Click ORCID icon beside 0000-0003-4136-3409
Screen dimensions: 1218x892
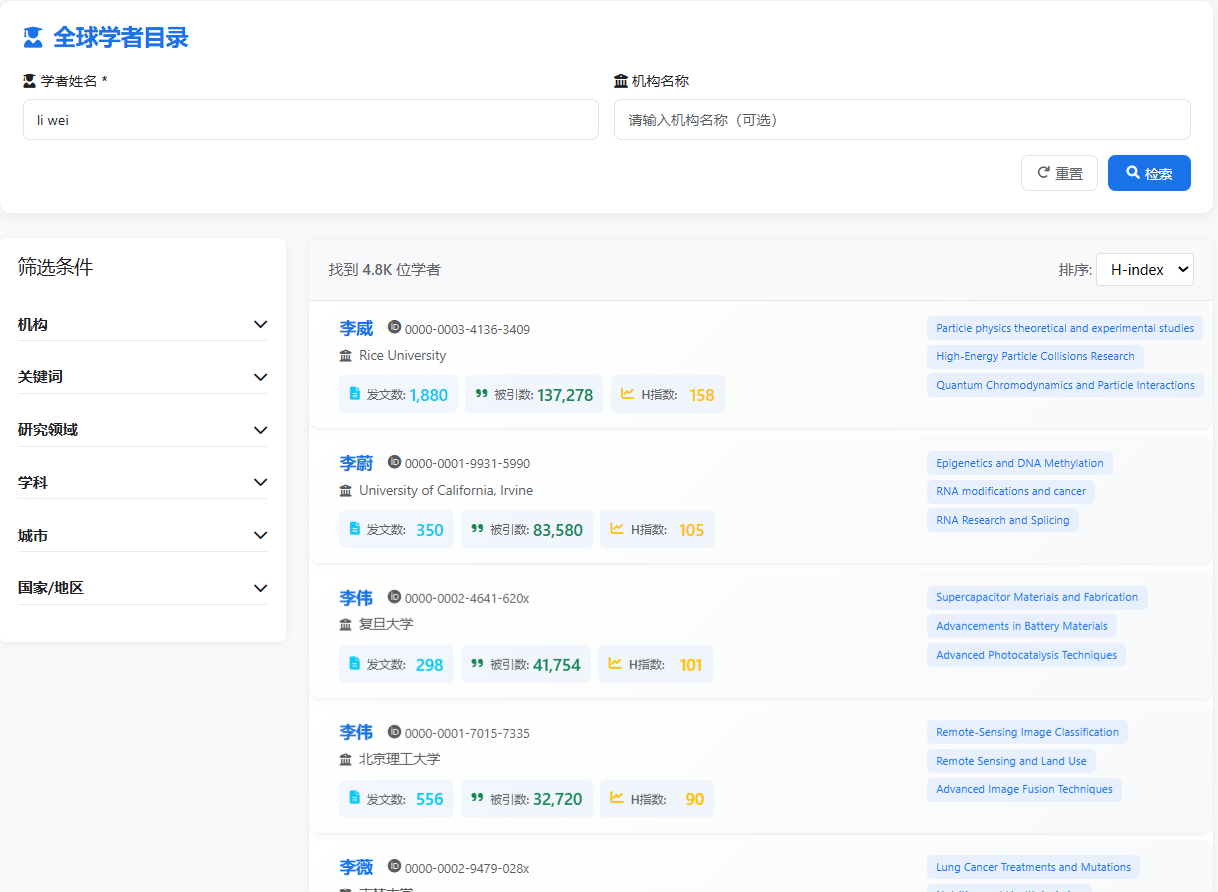point(394,328)
